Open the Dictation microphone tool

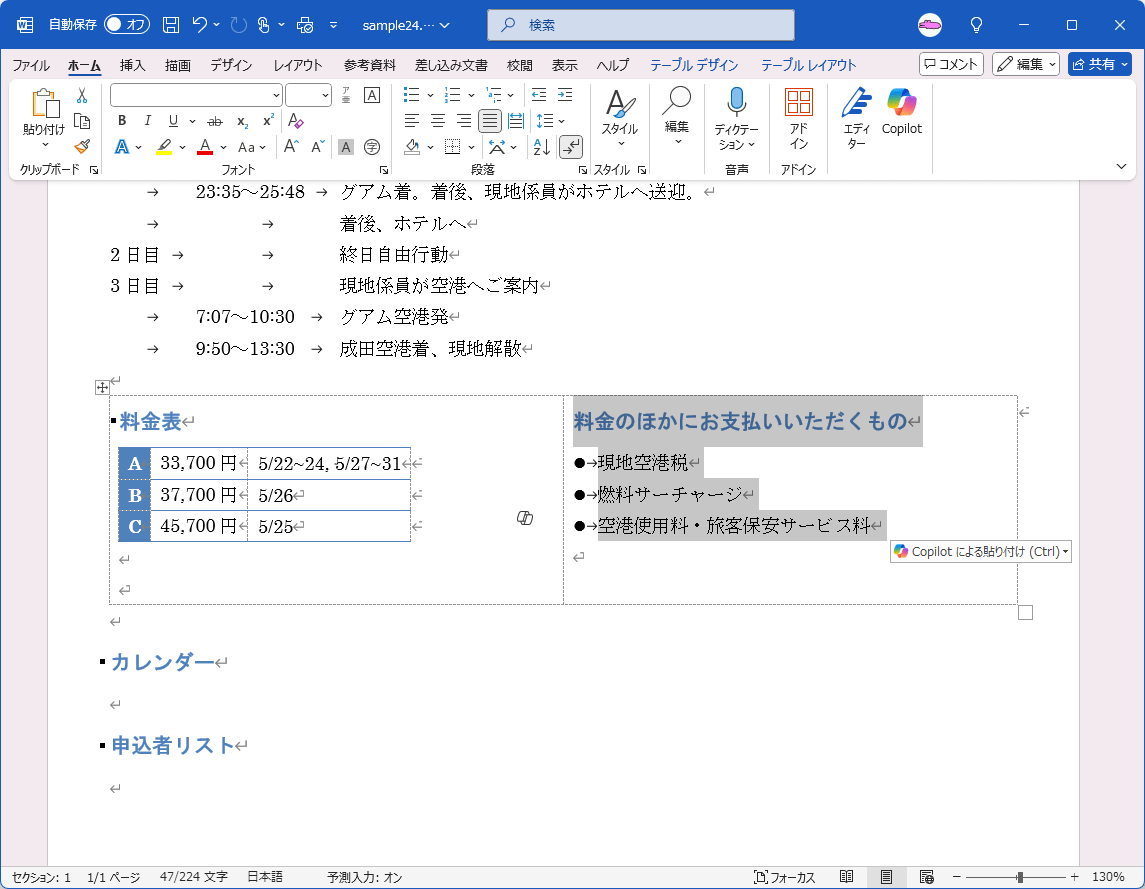click(x=736, y=101)
